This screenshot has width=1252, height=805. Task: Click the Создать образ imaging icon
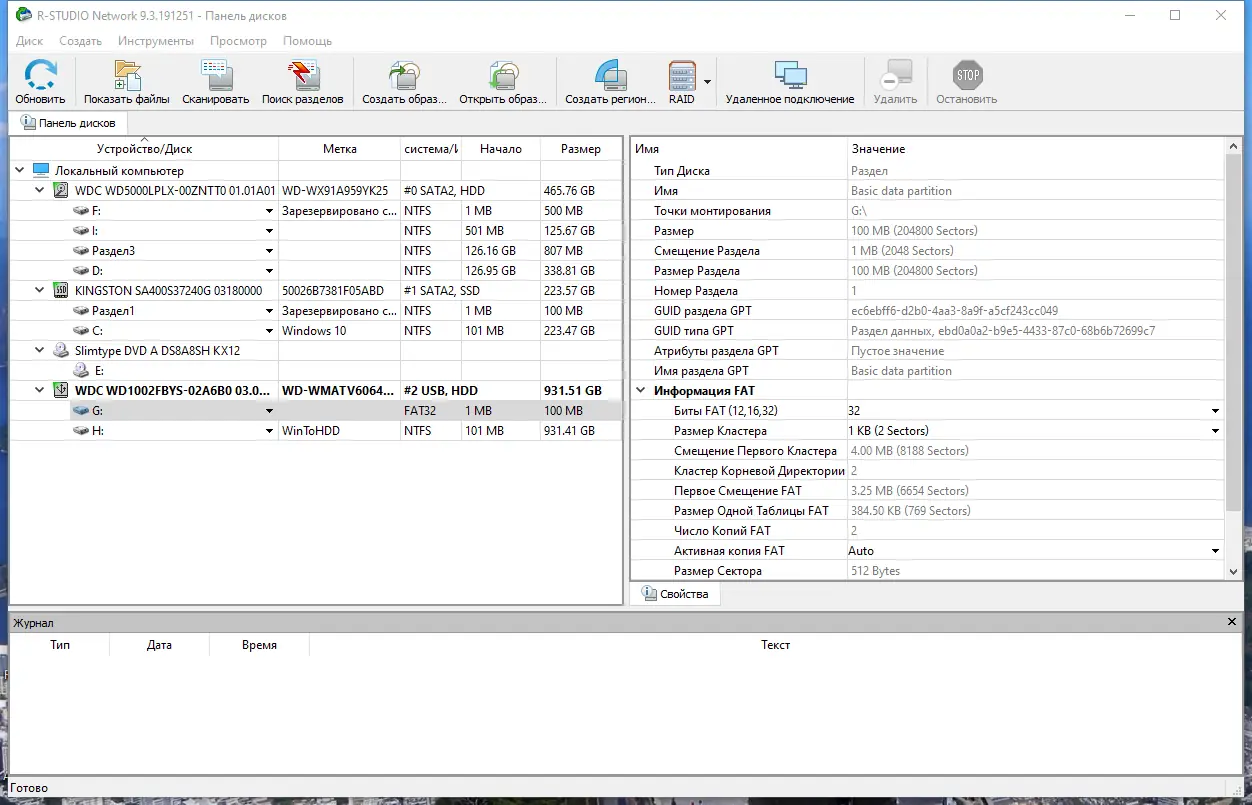pos(404,80)
